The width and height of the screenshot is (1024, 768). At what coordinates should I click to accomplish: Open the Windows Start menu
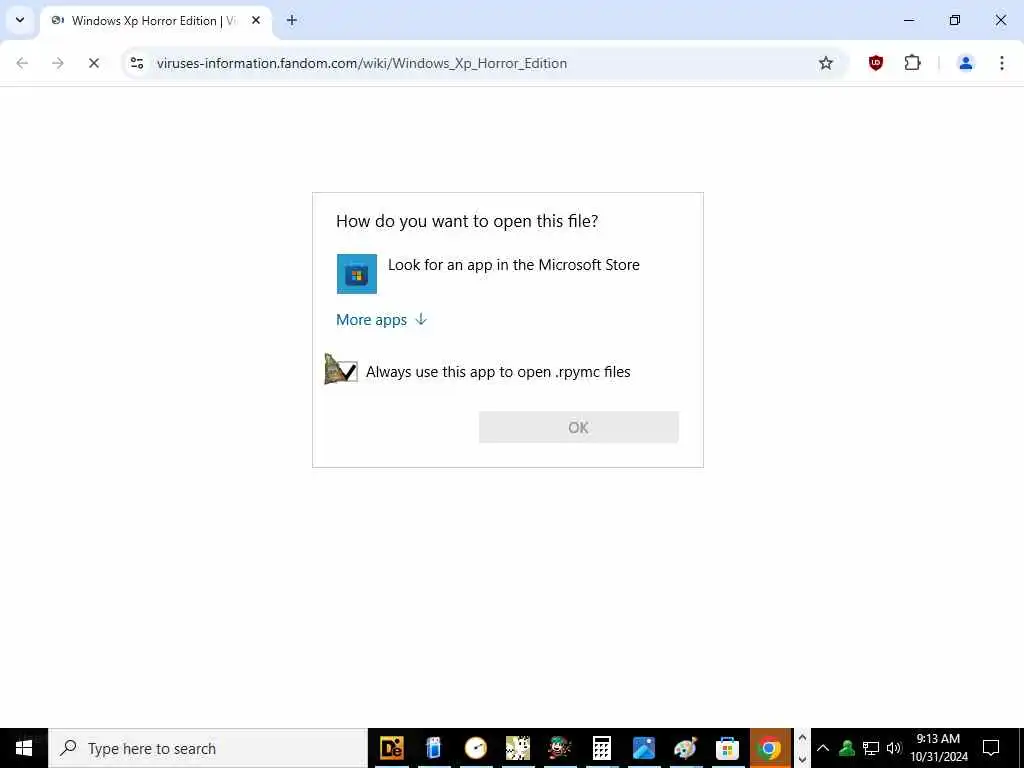[x=24, y=748]
